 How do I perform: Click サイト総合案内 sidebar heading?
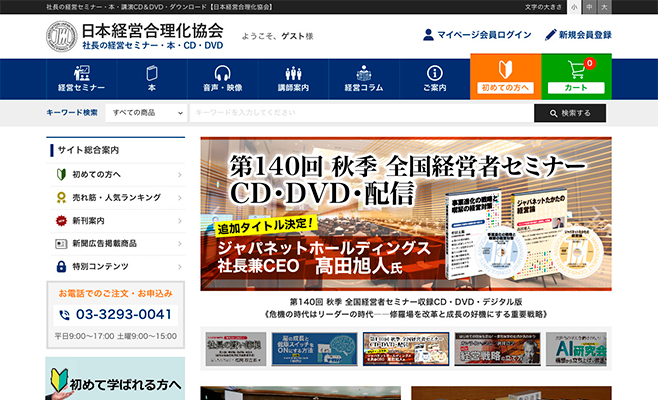pyautogui.click(x=88, y=150)
